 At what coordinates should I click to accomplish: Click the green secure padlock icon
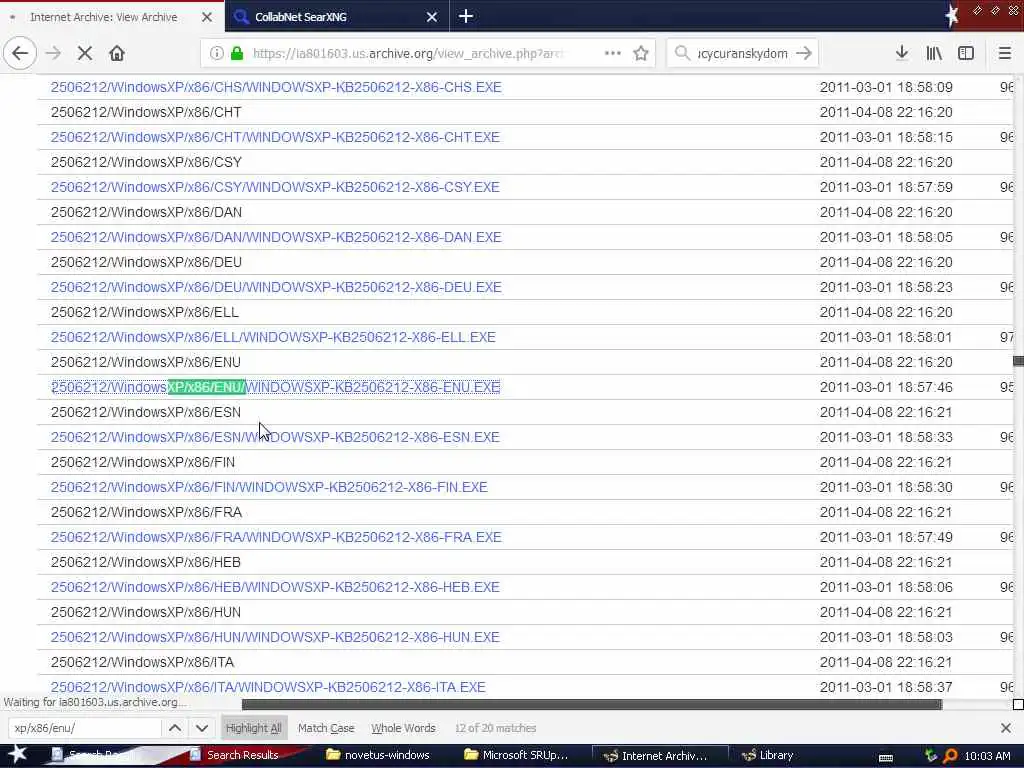(x=237, y=54)
